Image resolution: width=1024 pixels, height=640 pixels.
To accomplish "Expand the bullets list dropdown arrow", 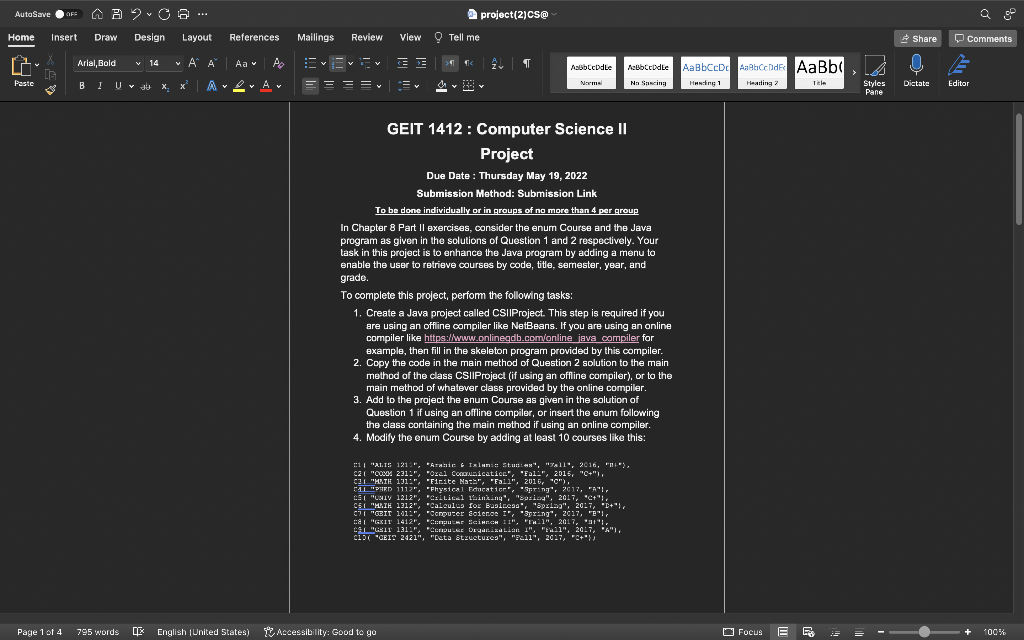I will (x=323, y=63).
